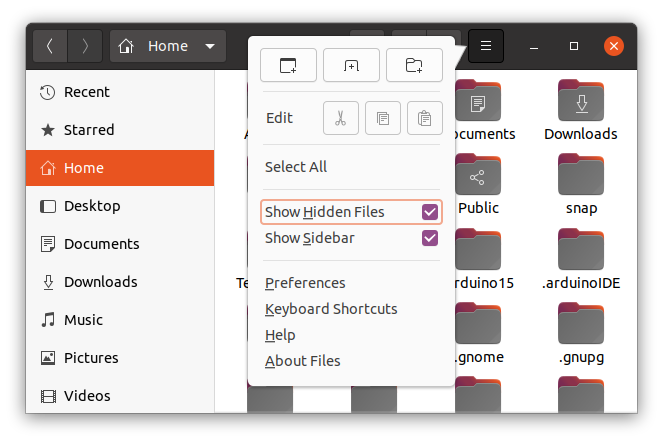Click the Paste clipboard icon

click(x=424, y=118)
